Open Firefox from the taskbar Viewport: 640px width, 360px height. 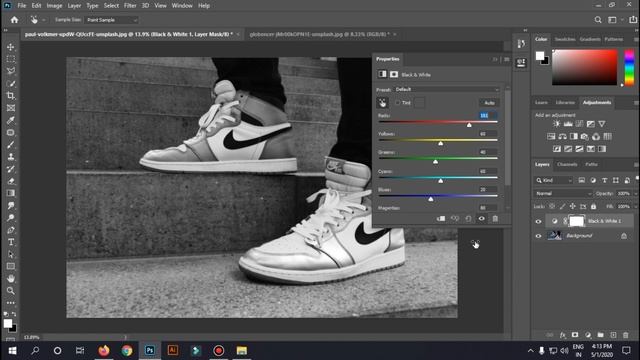tap(104, 351)
